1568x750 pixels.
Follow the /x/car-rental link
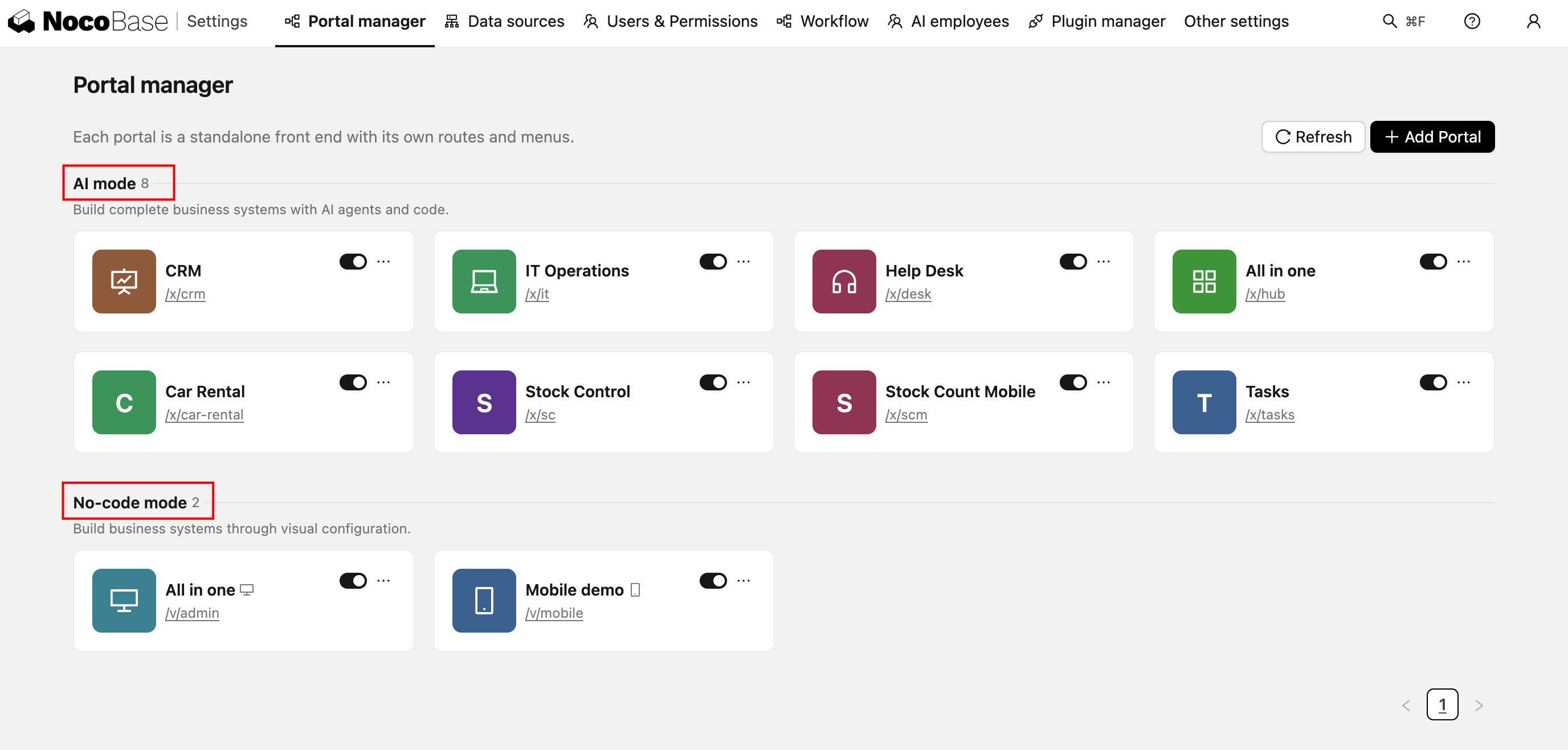[205, 415]
